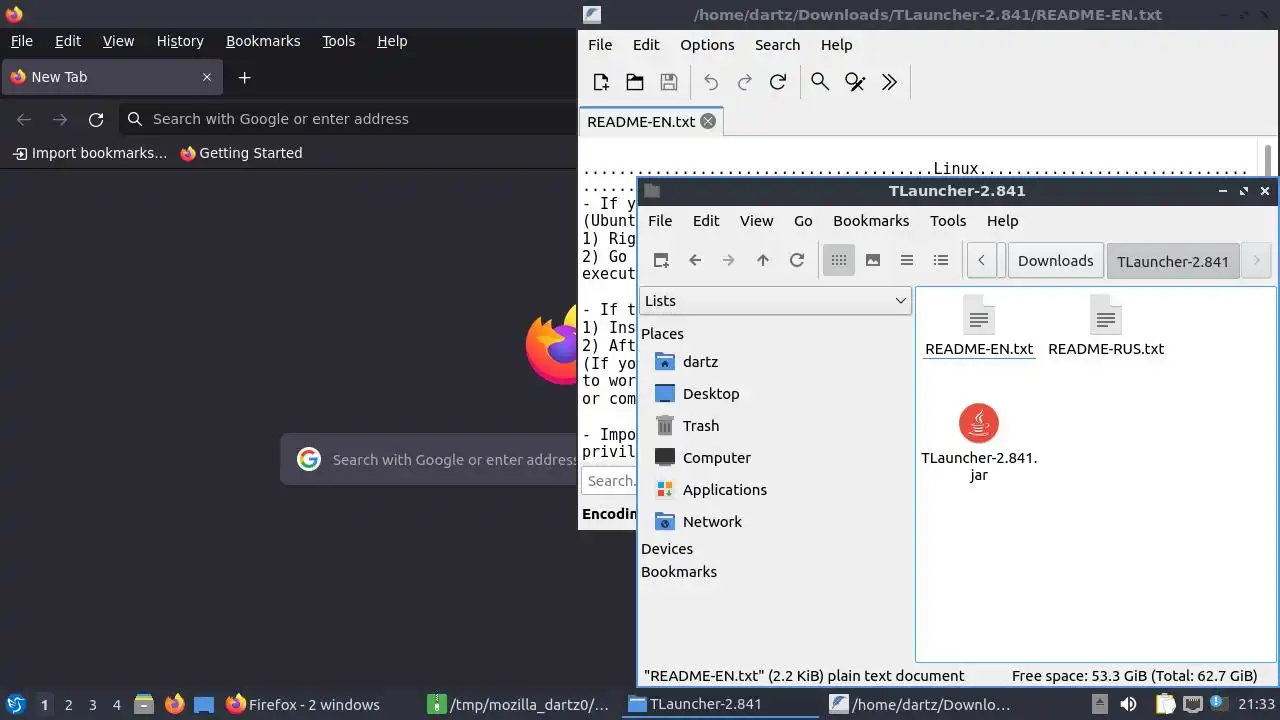This screenshot has width=1280, height=720.
Task: Click Find magnifier icon in text editor
Action: pyautogui.click(x=820, y=82)
